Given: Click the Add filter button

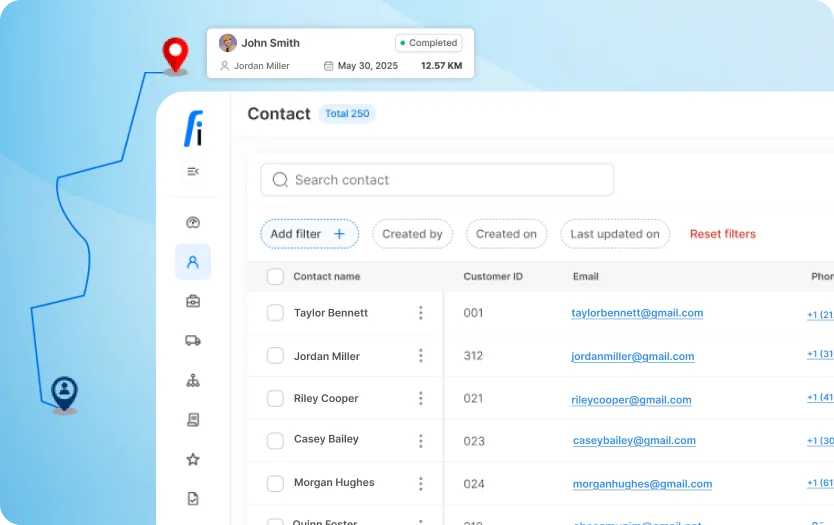Looking at the screenshot, I should [310, 234].
